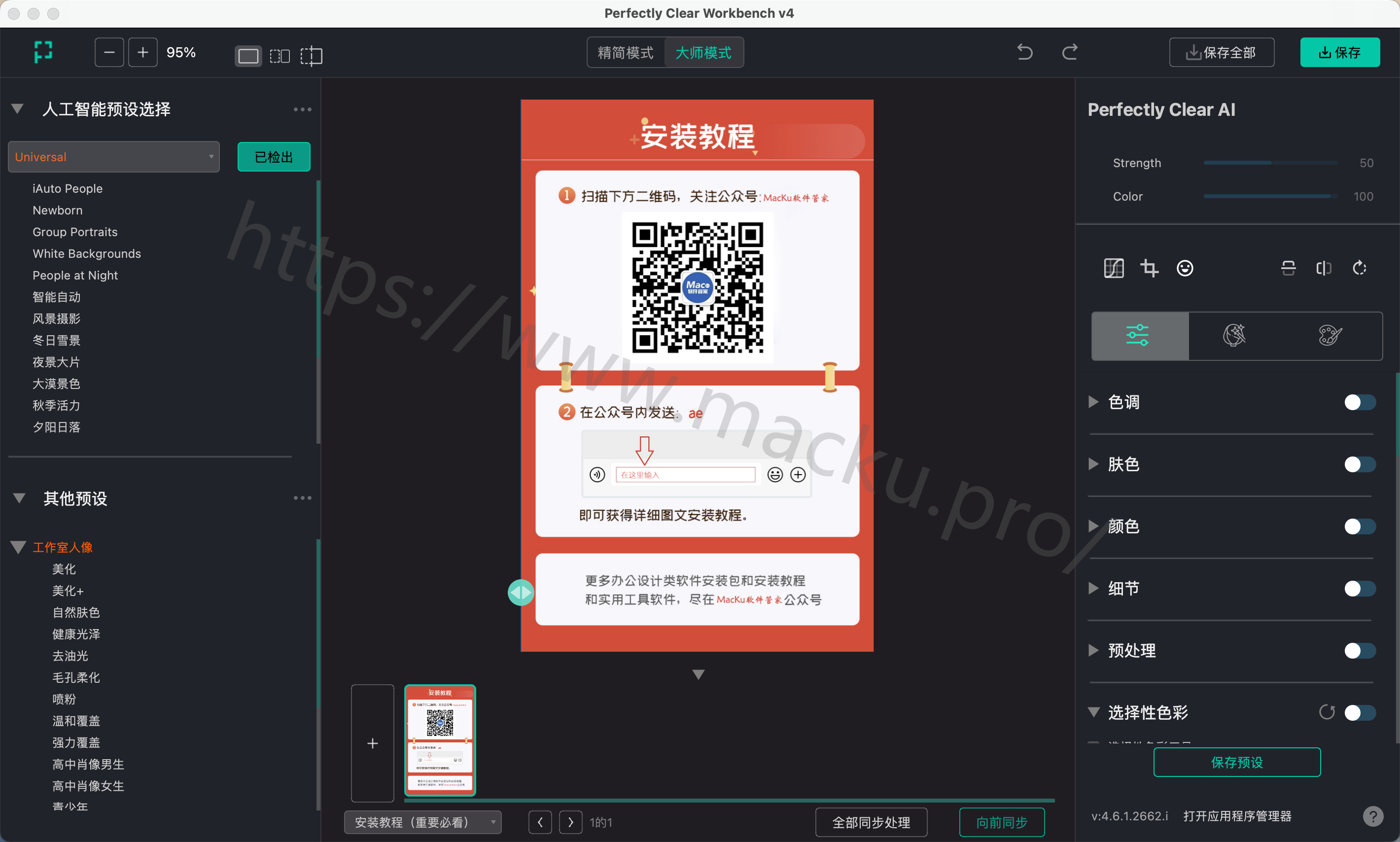This screenshot has width=1400, height=842.
Task: Collapse the 工作室人像 preset group
Action: [x=18, y=547]
